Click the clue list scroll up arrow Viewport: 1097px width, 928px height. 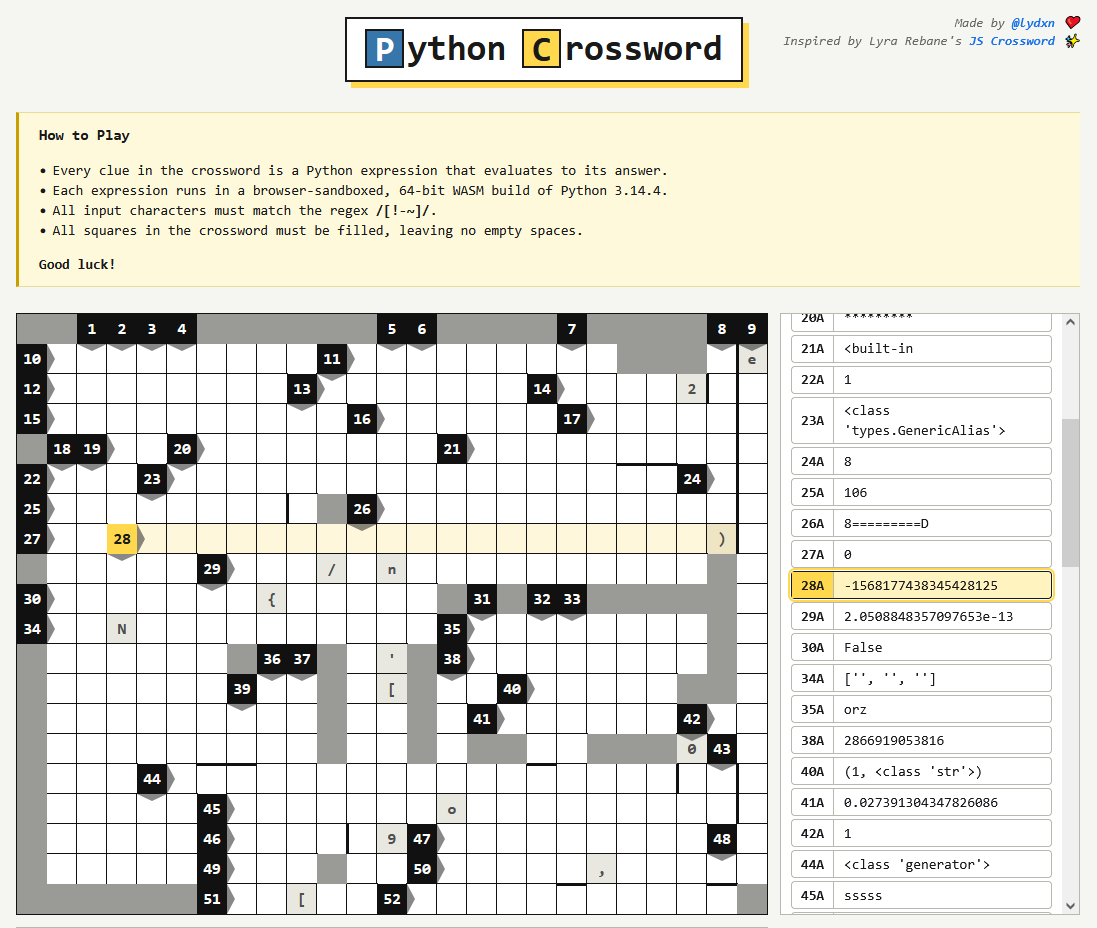[1070, 322]
